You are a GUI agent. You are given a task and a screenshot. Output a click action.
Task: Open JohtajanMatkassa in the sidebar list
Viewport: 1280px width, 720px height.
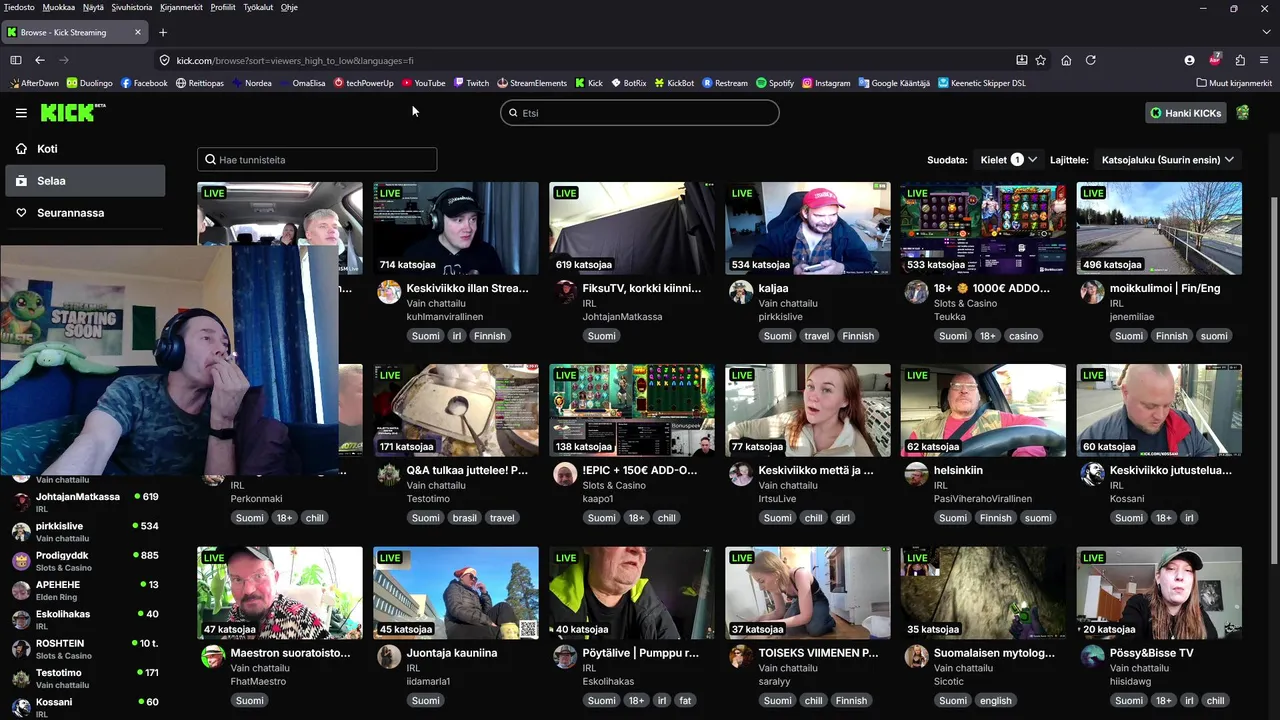(x=85, y=502)
